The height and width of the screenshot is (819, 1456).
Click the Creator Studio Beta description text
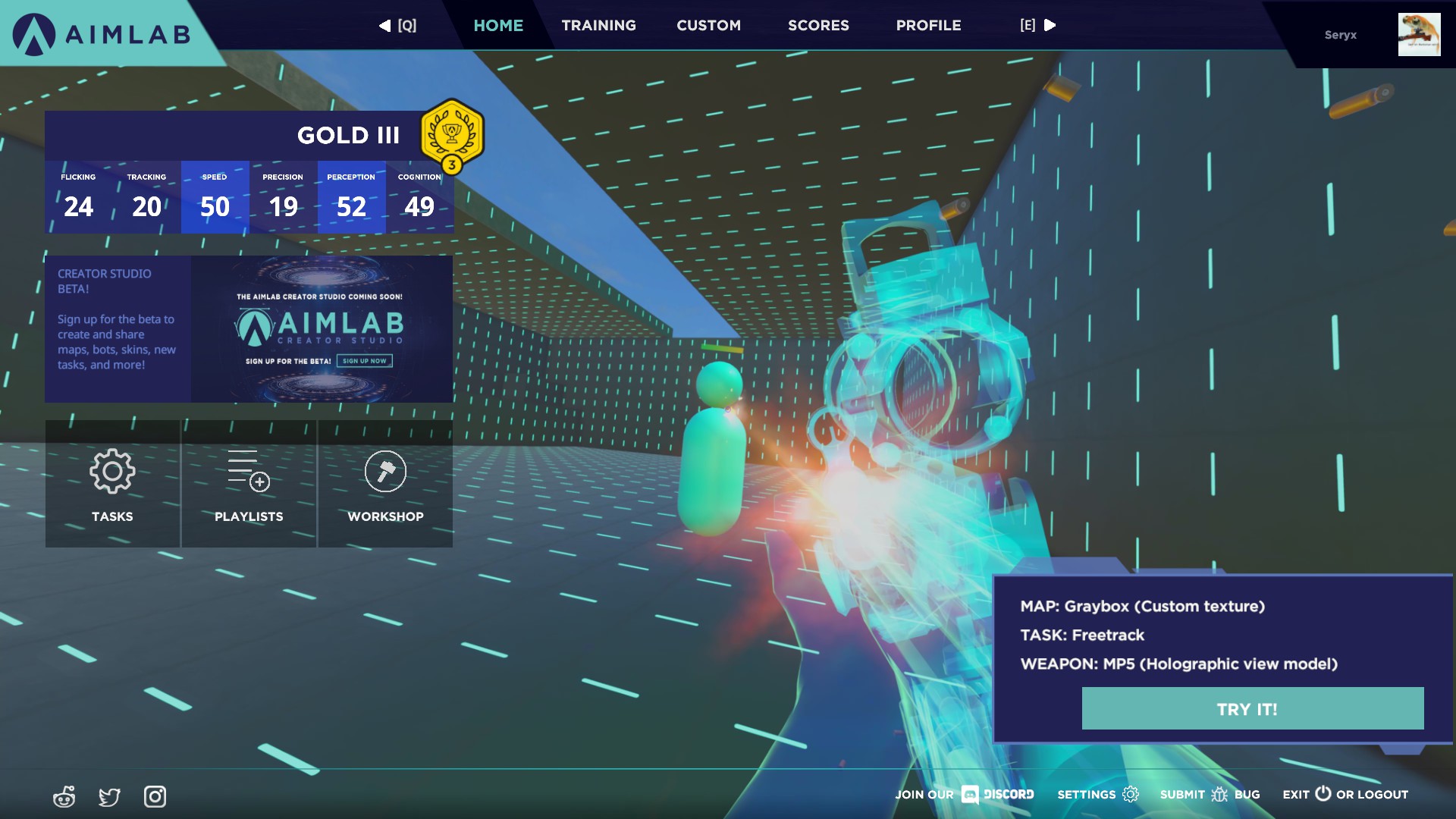point(117,342)
